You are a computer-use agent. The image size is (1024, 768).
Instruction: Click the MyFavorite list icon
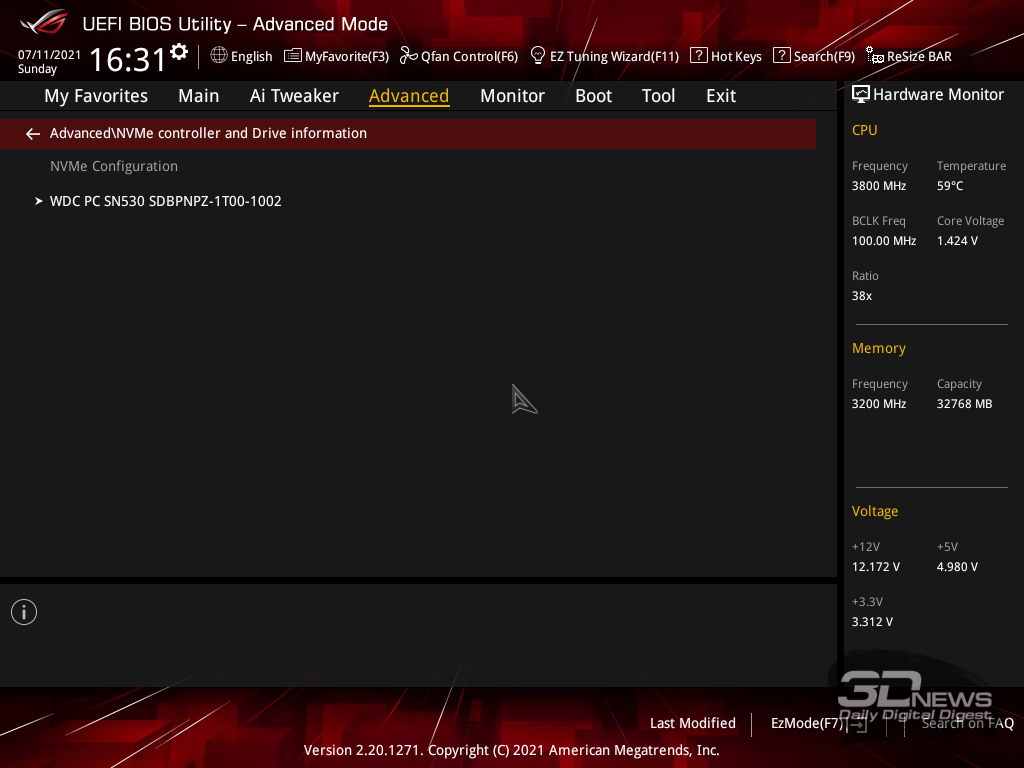[293, 56]
